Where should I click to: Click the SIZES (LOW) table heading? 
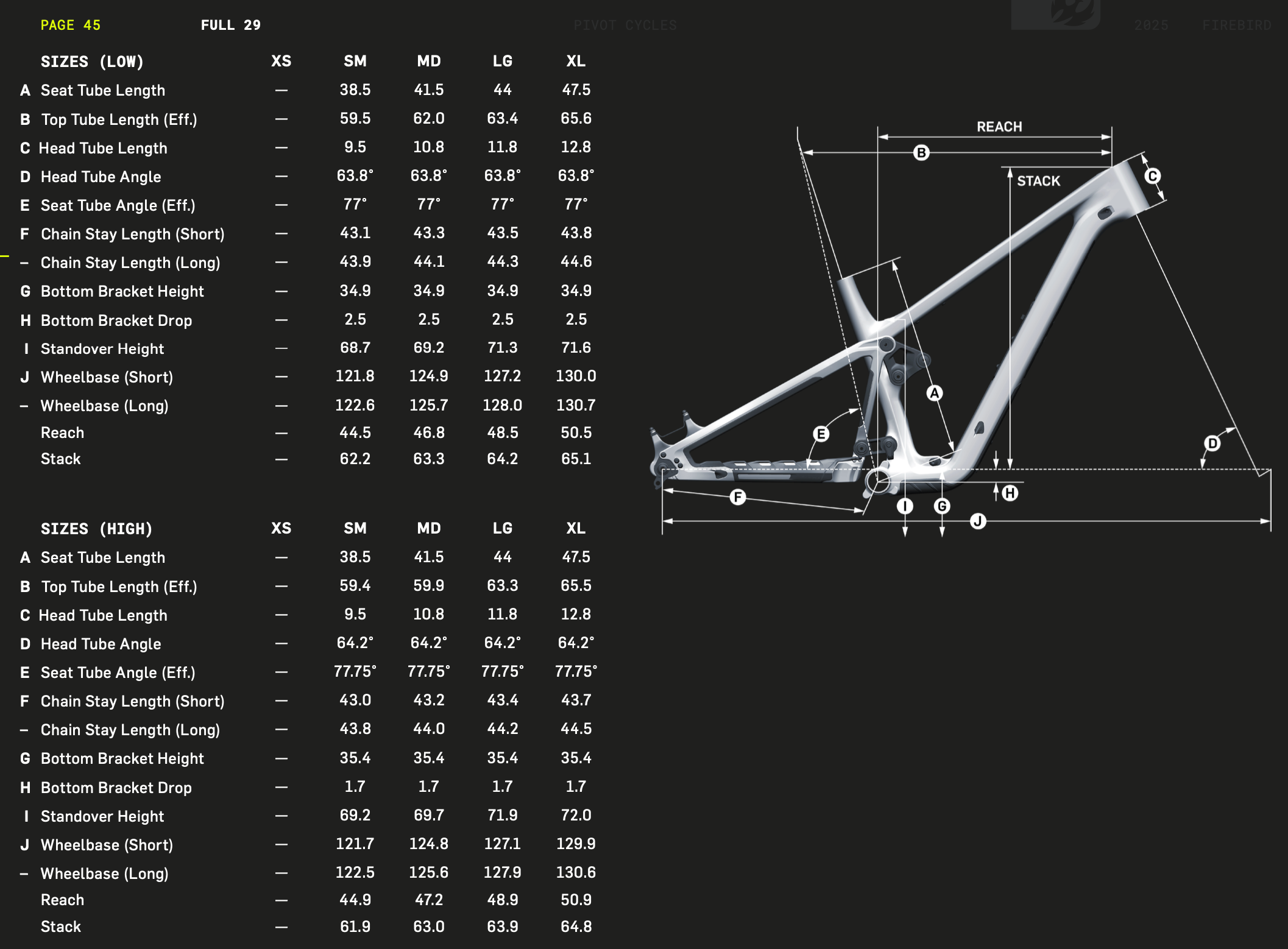(92, 62)
